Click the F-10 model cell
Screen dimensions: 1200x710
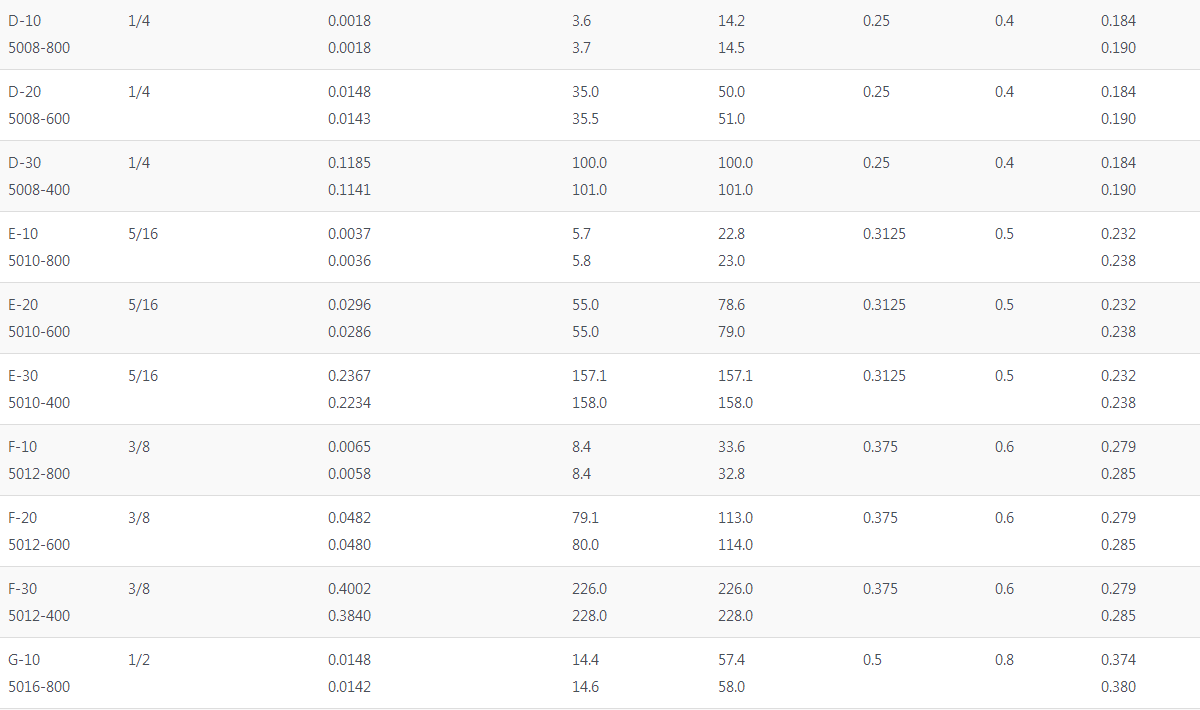click(24, 447)
